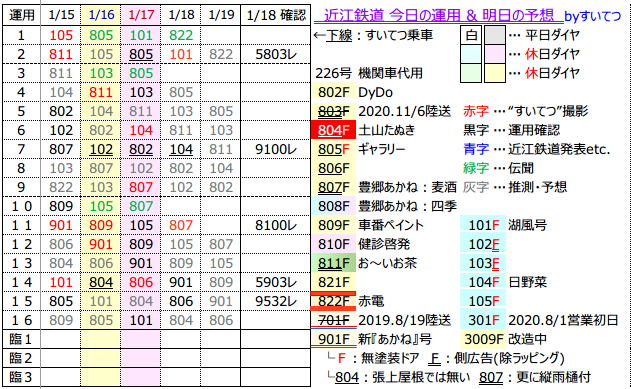Select the 103F legend cell
The image size is (631, 389).
[x=483, y=263]
